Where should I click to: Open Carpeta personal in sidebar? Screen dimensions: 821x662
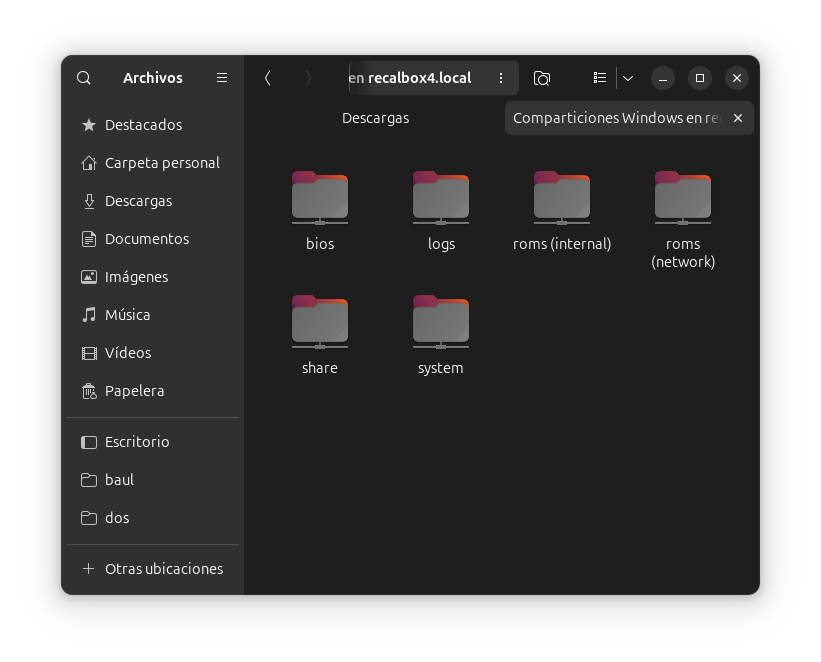(x=153, y=163)
